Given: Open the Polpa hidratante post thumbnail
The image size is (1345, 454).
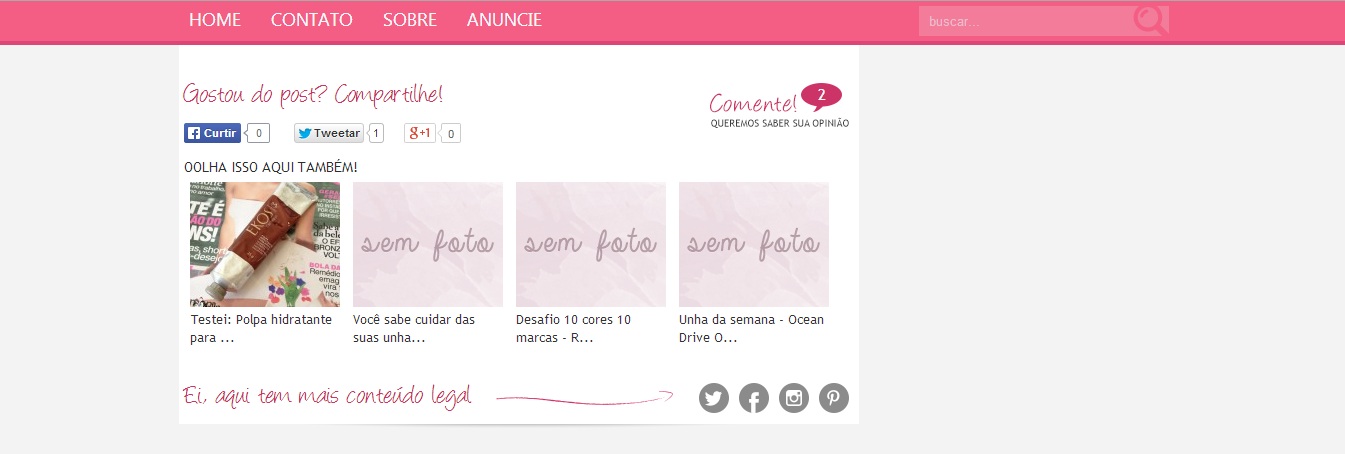Looking at the screenshot, I should (265, 244).
